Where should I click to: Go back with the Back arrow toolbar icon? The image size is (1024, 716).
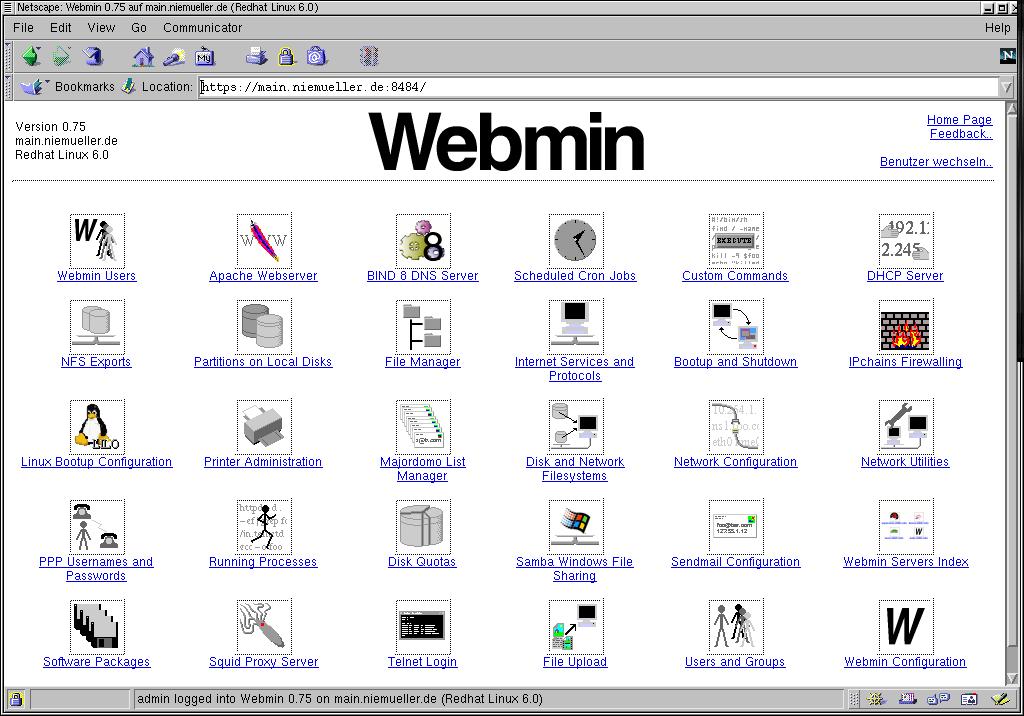point(31,56)
